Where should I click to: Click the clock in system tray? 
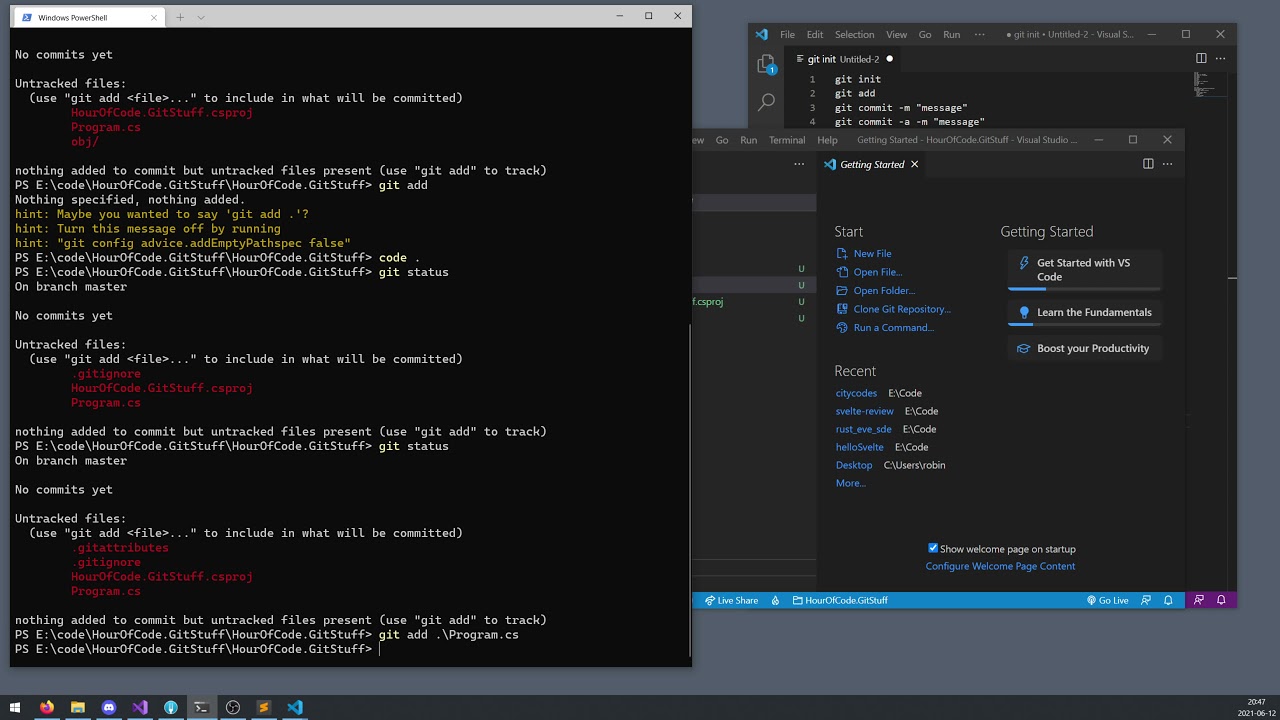[1255, 707]
